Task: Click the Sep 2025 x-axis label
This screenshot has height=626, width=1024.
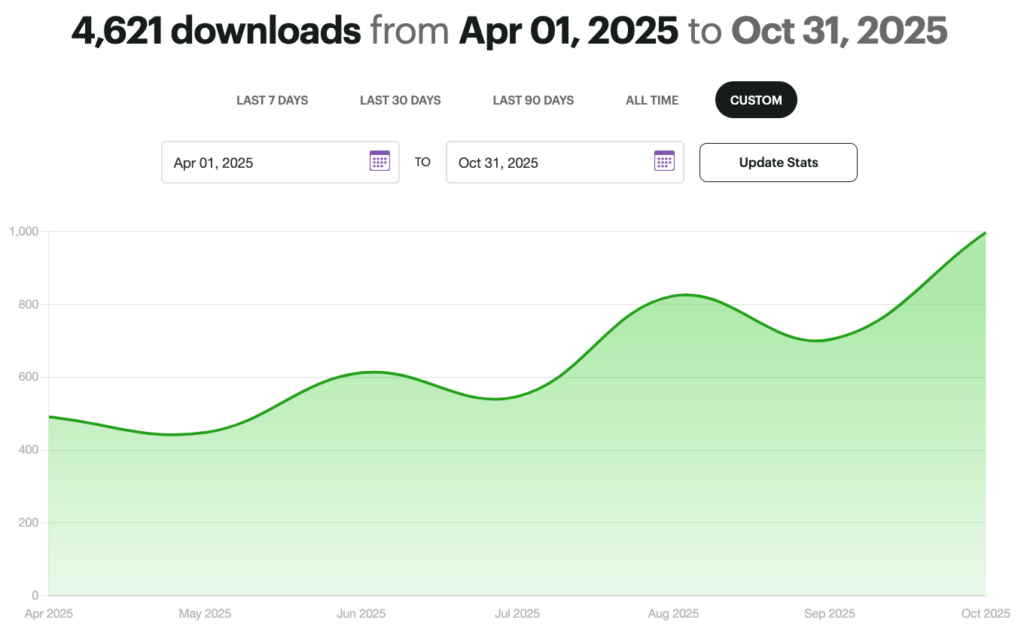Action: click(x=829, y=613)
